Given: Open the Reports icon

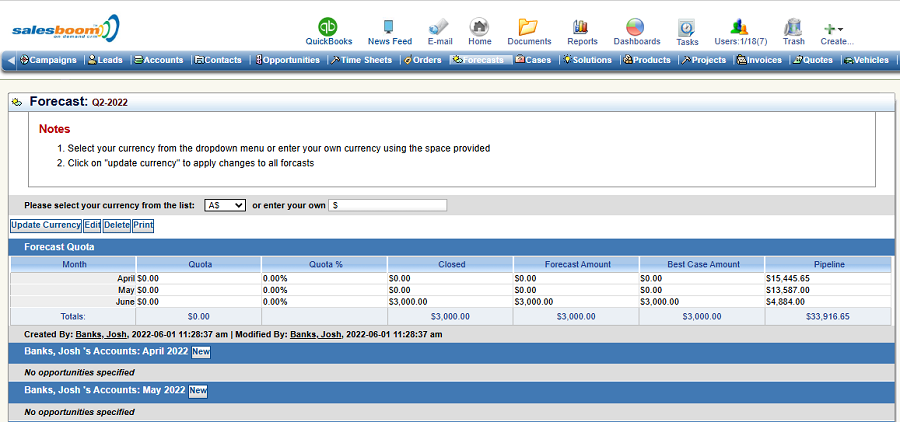Looking at the screenshot, I should [581, 27].
